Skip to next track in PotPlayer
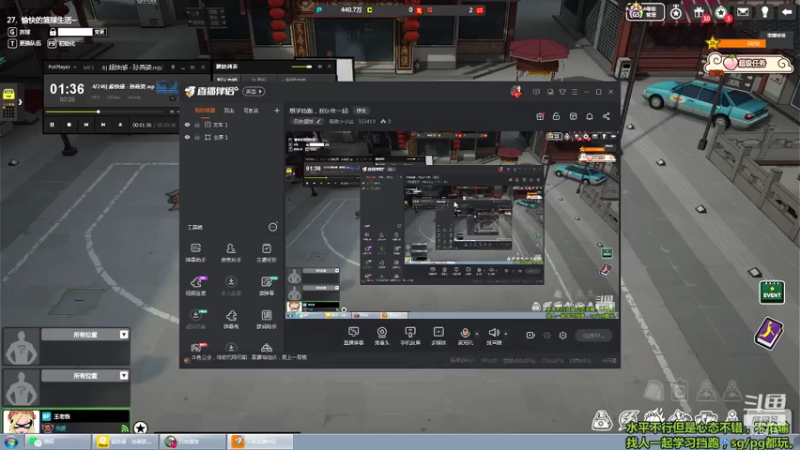This screenshot has width=800, height=450. tap(103, 125)
